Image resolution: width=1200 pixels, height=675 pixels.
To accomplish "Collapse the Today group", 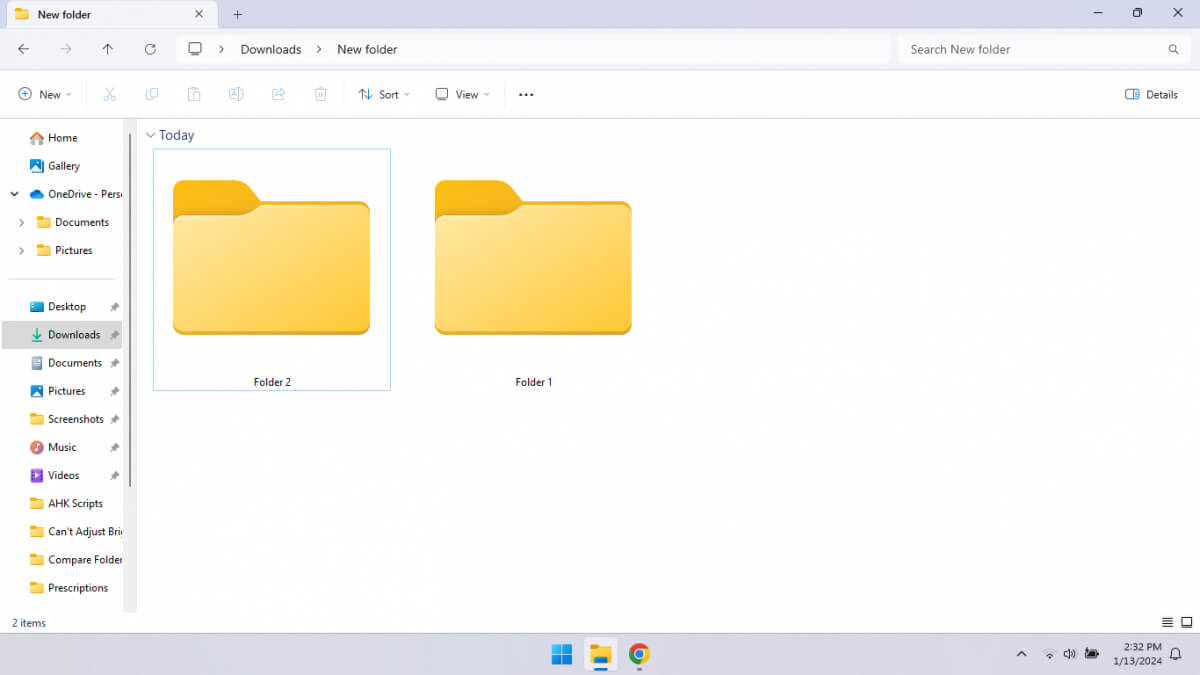I will (151, 135).
